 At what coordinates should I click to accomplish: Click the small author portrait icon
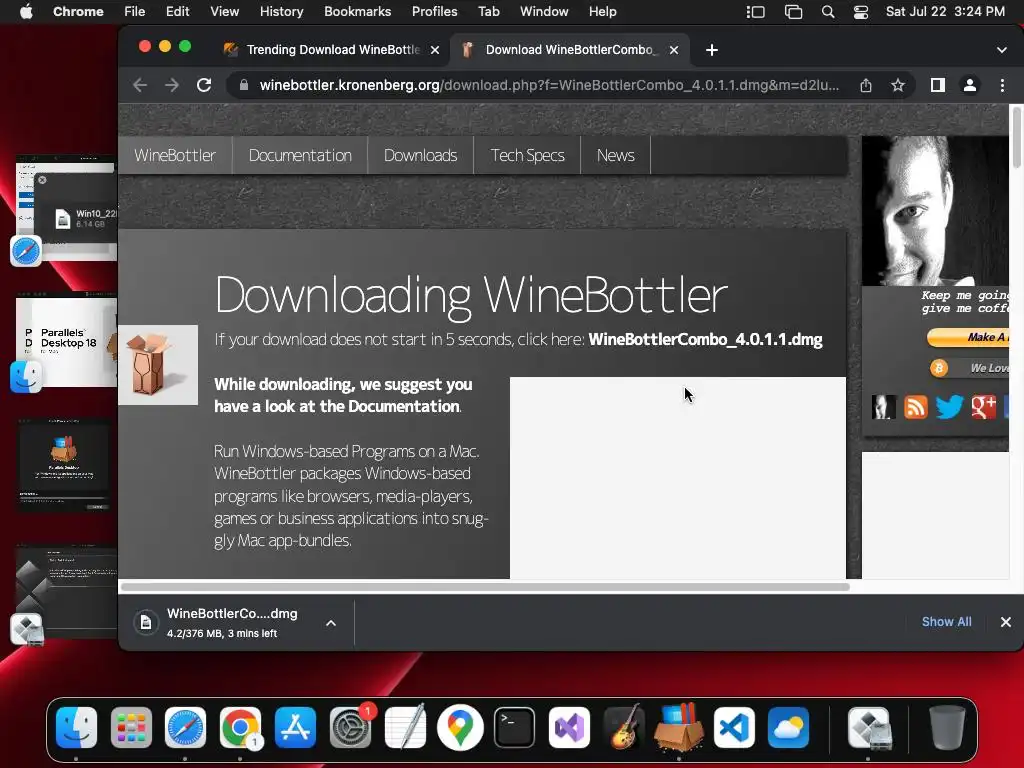point(884,407)
